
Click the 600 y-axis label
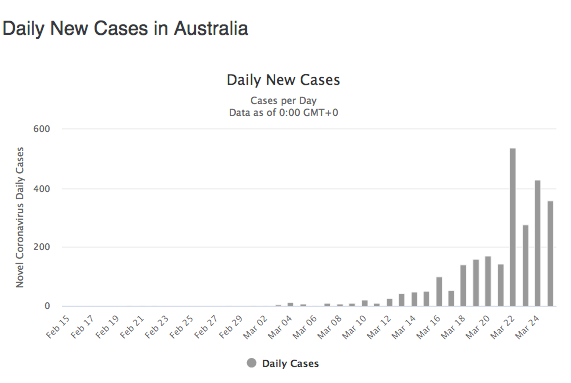(x=42, y=129)
